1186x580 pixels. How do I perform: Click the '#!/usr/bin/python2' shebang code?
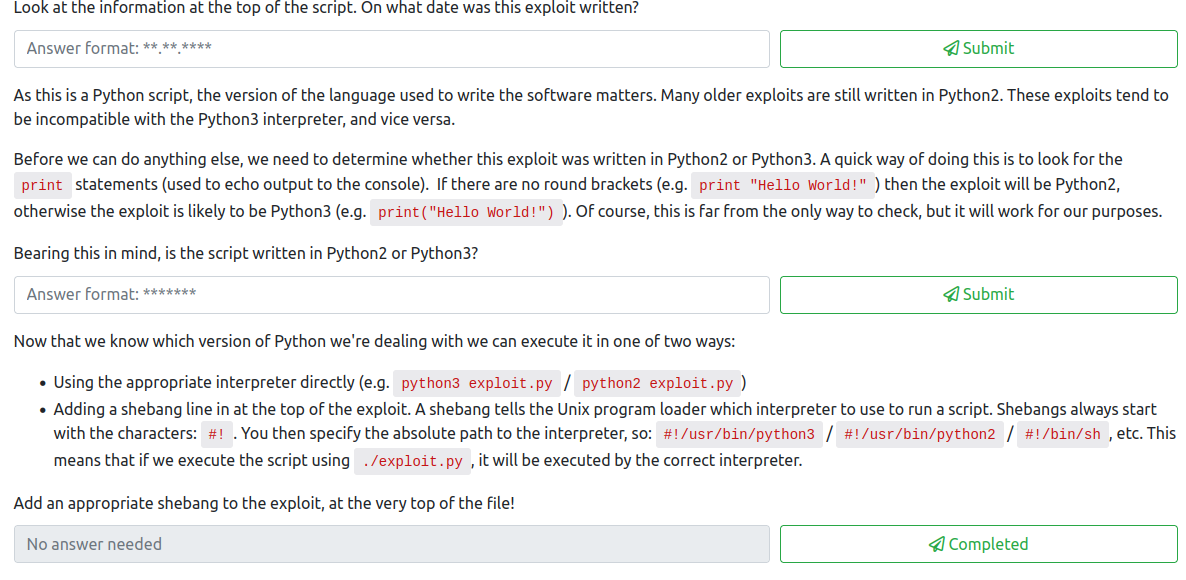click(919, 435)
